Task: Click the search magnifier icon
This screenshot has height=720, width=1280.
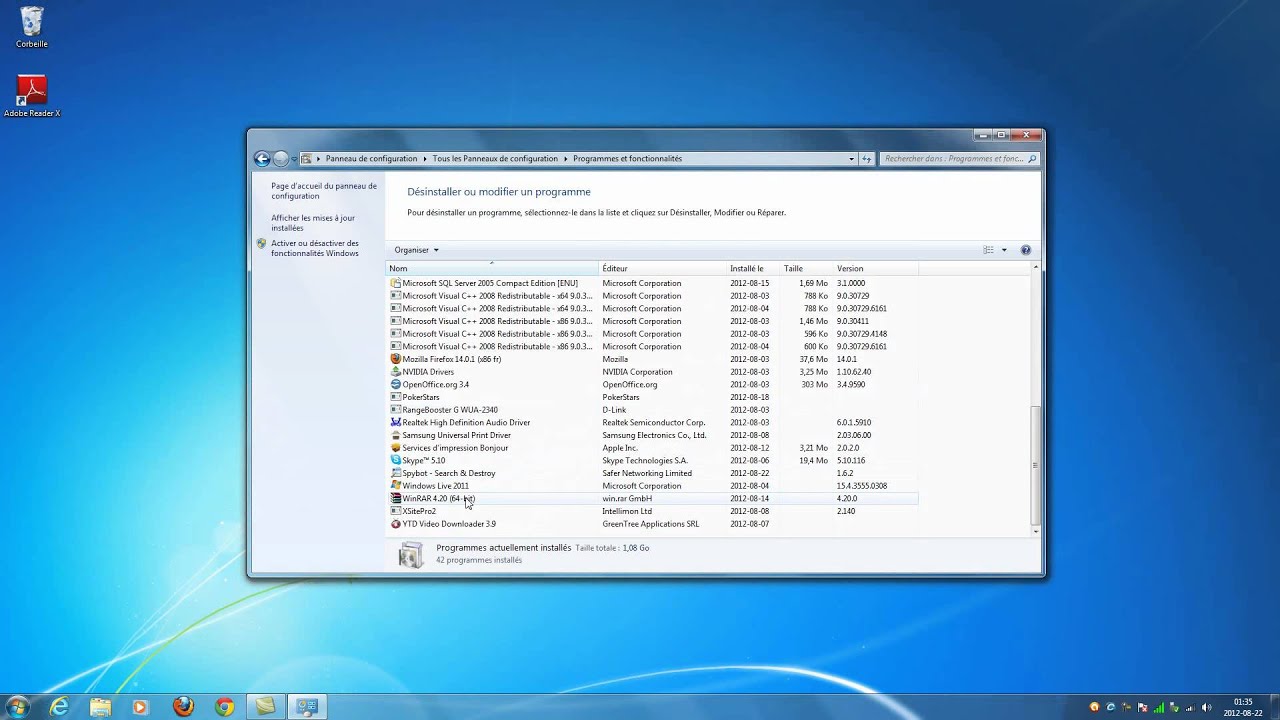Action: [x=1032, y=158]
